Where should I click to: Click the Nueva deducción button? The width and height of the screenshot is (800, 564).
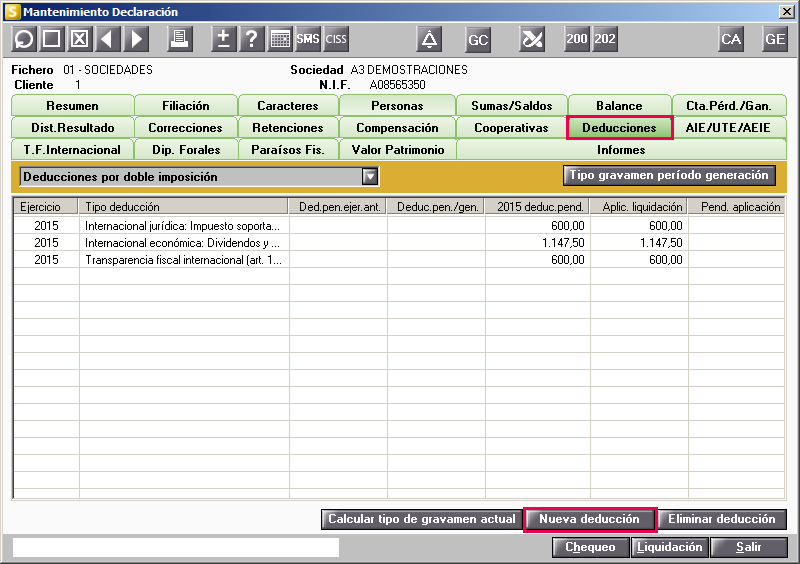point(589,519)
